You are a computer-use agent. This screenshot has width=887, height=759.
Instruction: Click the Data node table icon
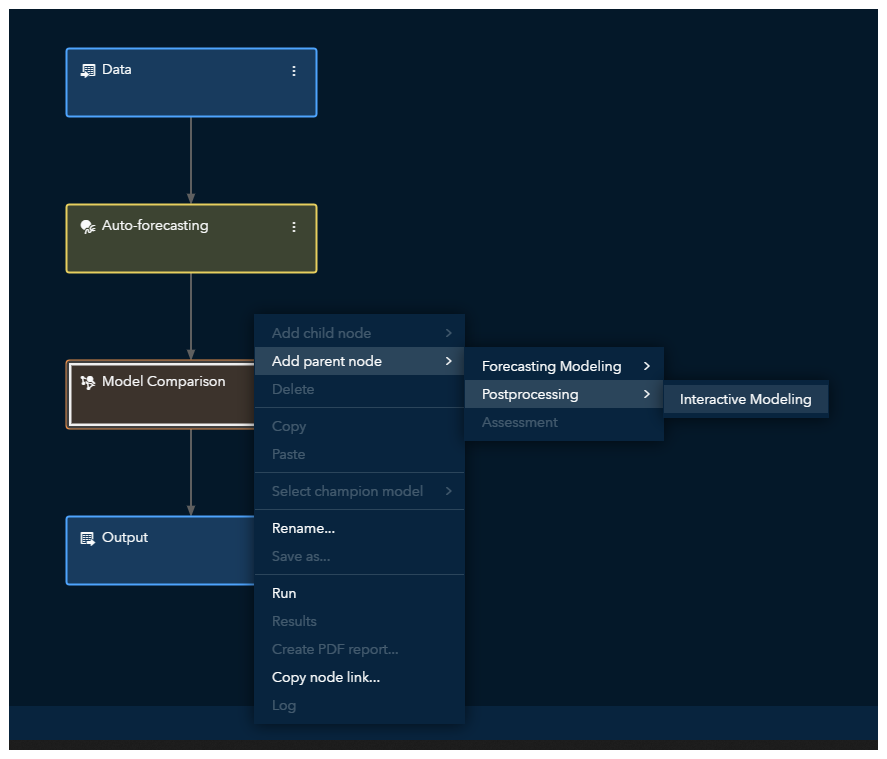tap(88, 70)
